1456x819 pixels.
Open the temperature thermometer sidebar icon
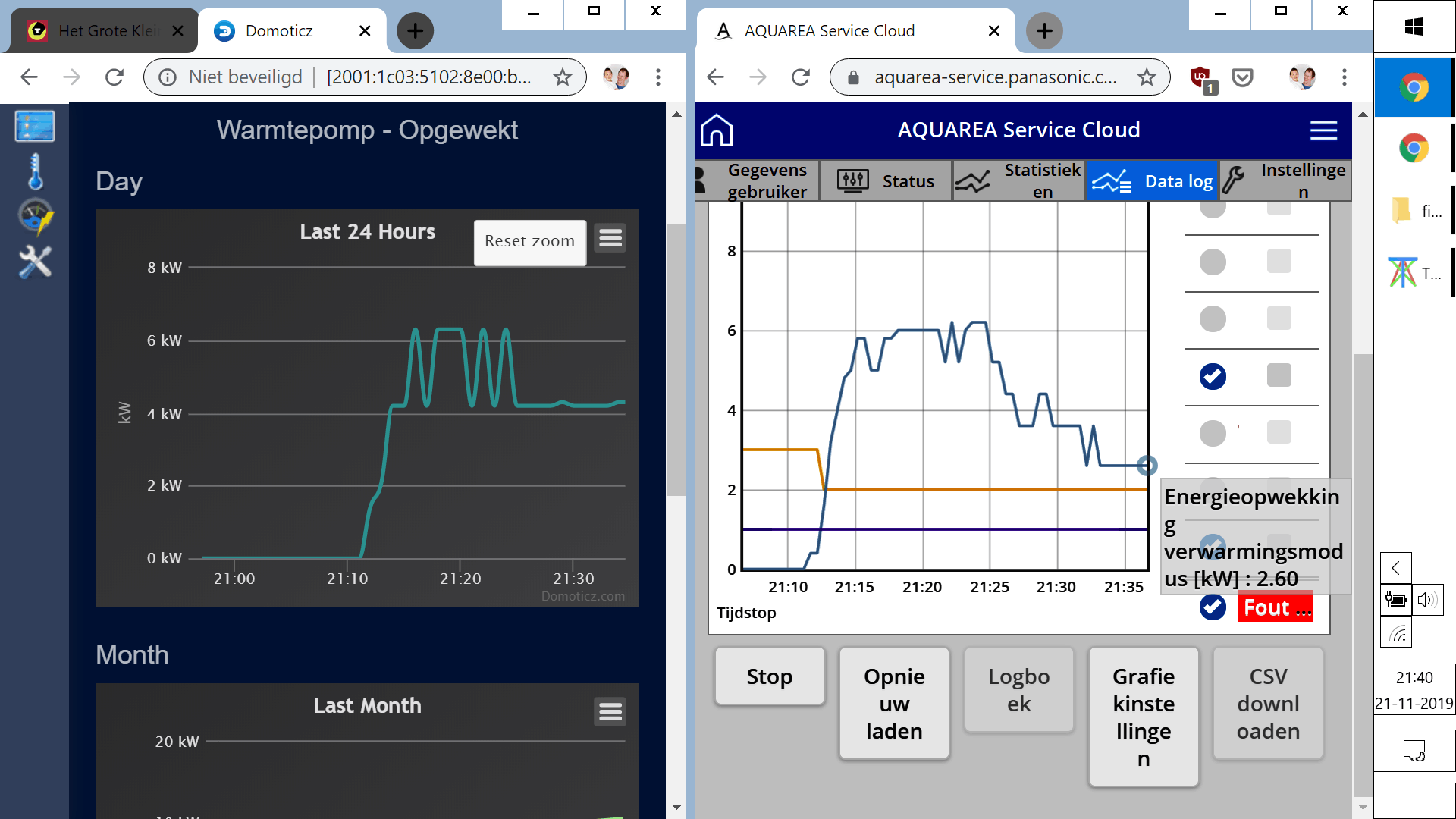(x=35, y=171)
